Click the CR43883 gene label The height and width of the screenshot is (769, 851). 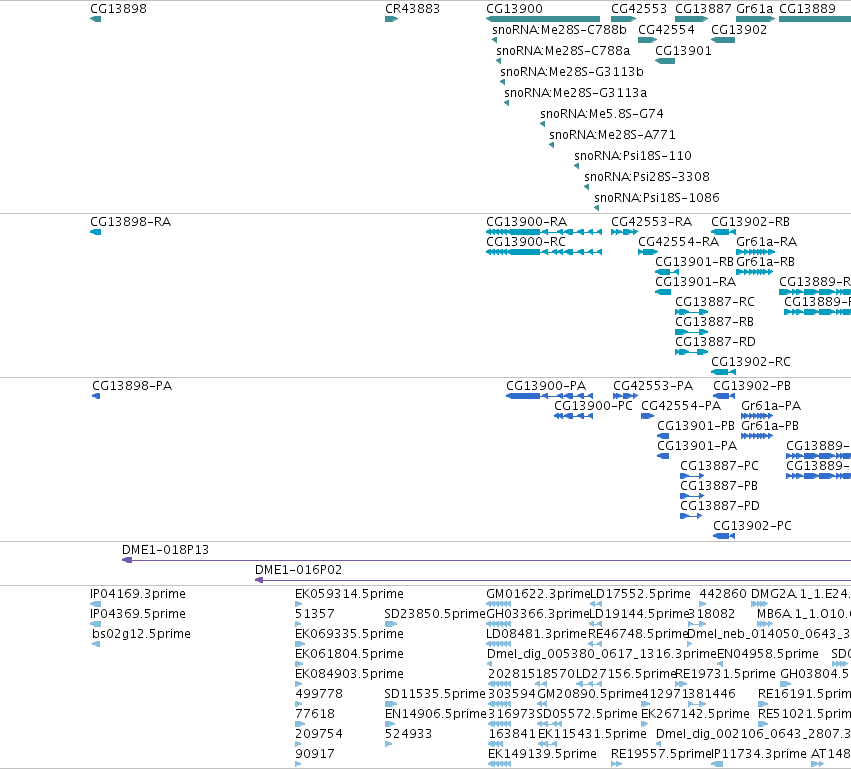click(x=412, y=9)
